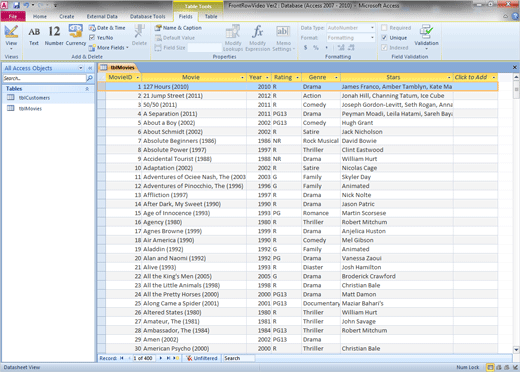Click the navigation pane Search box
This screenshot has width=520, height=372.
44,78
